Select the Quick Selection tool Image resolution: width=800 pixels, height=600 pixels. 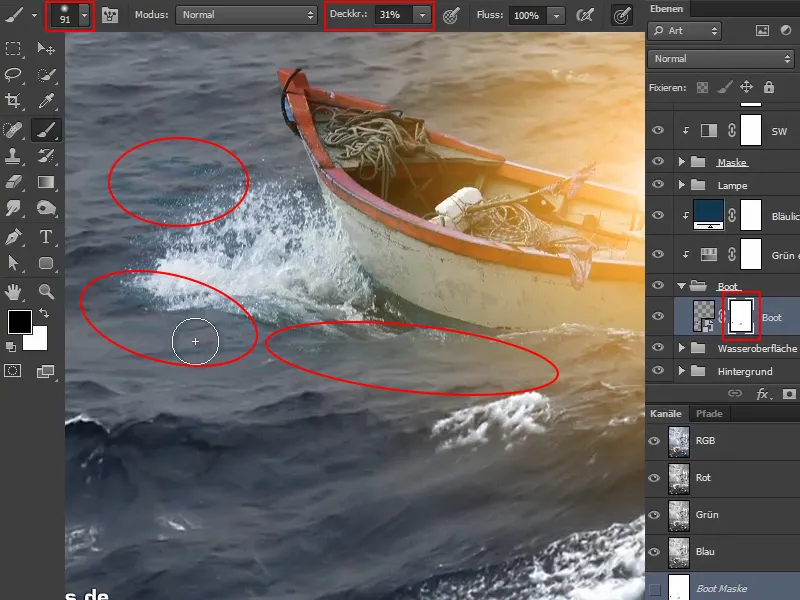tap(46, 75)
